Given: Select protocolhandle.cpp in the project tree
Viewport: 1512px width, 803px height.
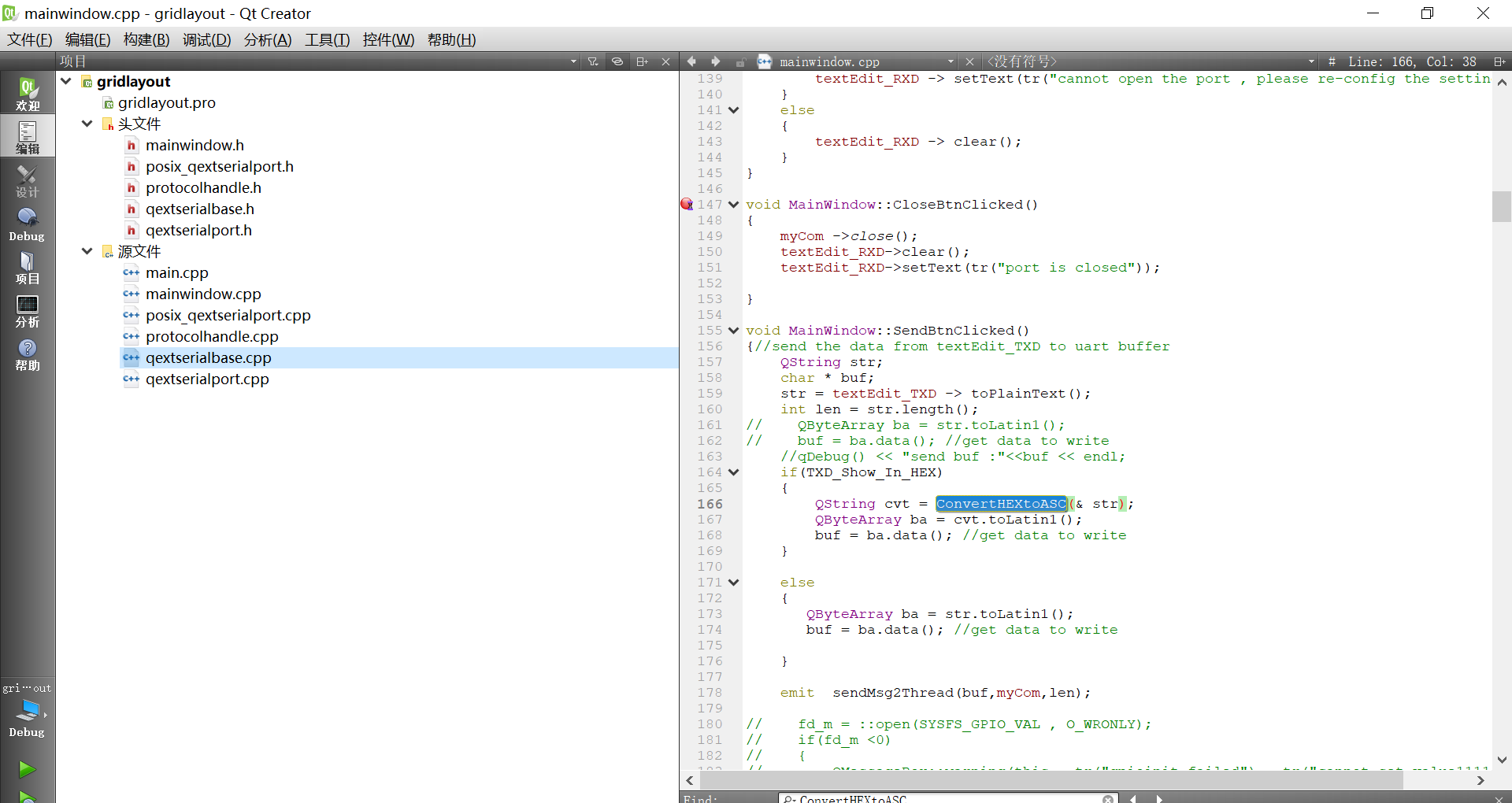Looking at the screenshot, I should coord(212,336).
